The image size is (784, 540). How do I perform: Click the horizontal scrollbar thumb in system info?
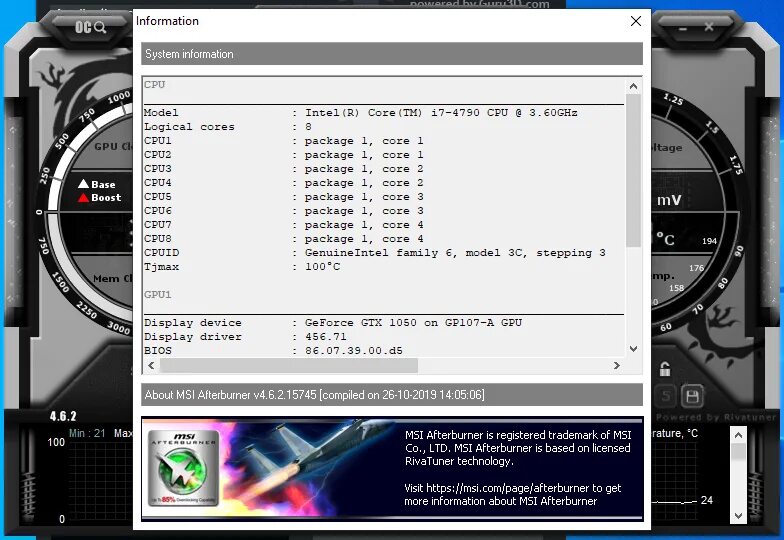(288, 366)
